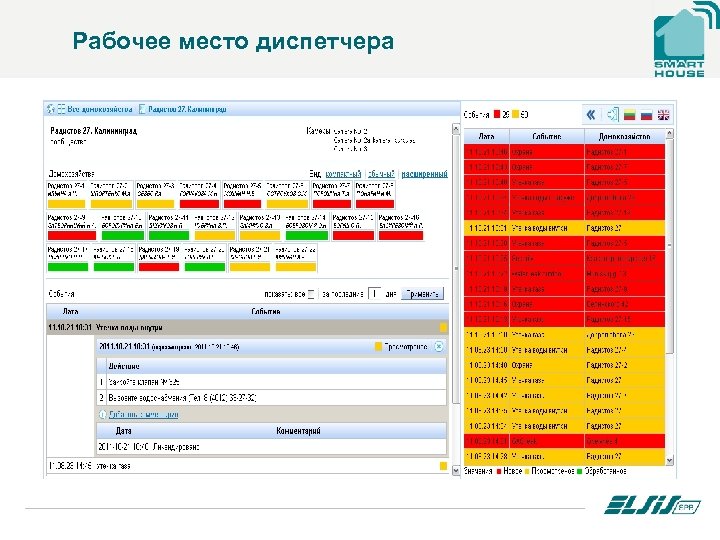Screen dimensions: 720x540
Task: Select the 11.10.21 10:01 water leak event row
Action: coord(248,328)
